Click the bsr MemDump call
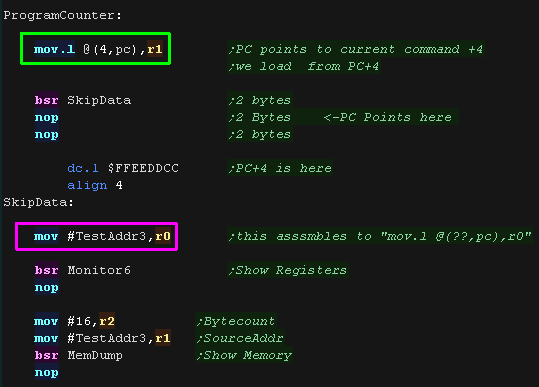Viewport: 539px width, 387px height. [78, 355]
